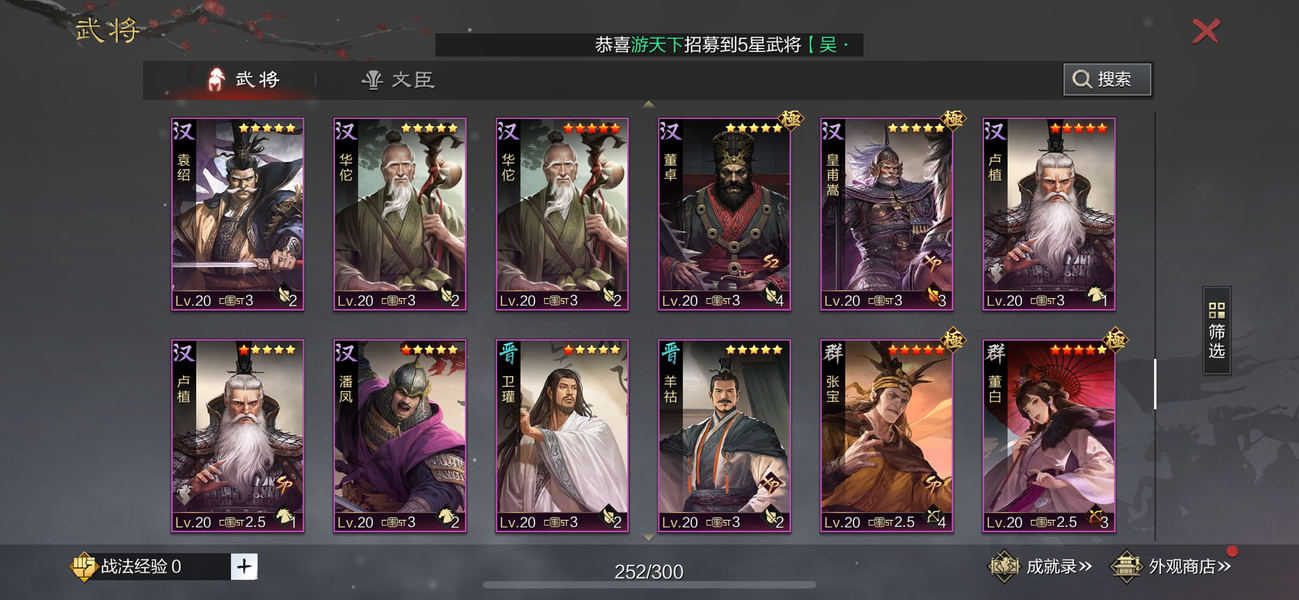
Task: Select the 羊祜 general card
Action: (724, 436)
